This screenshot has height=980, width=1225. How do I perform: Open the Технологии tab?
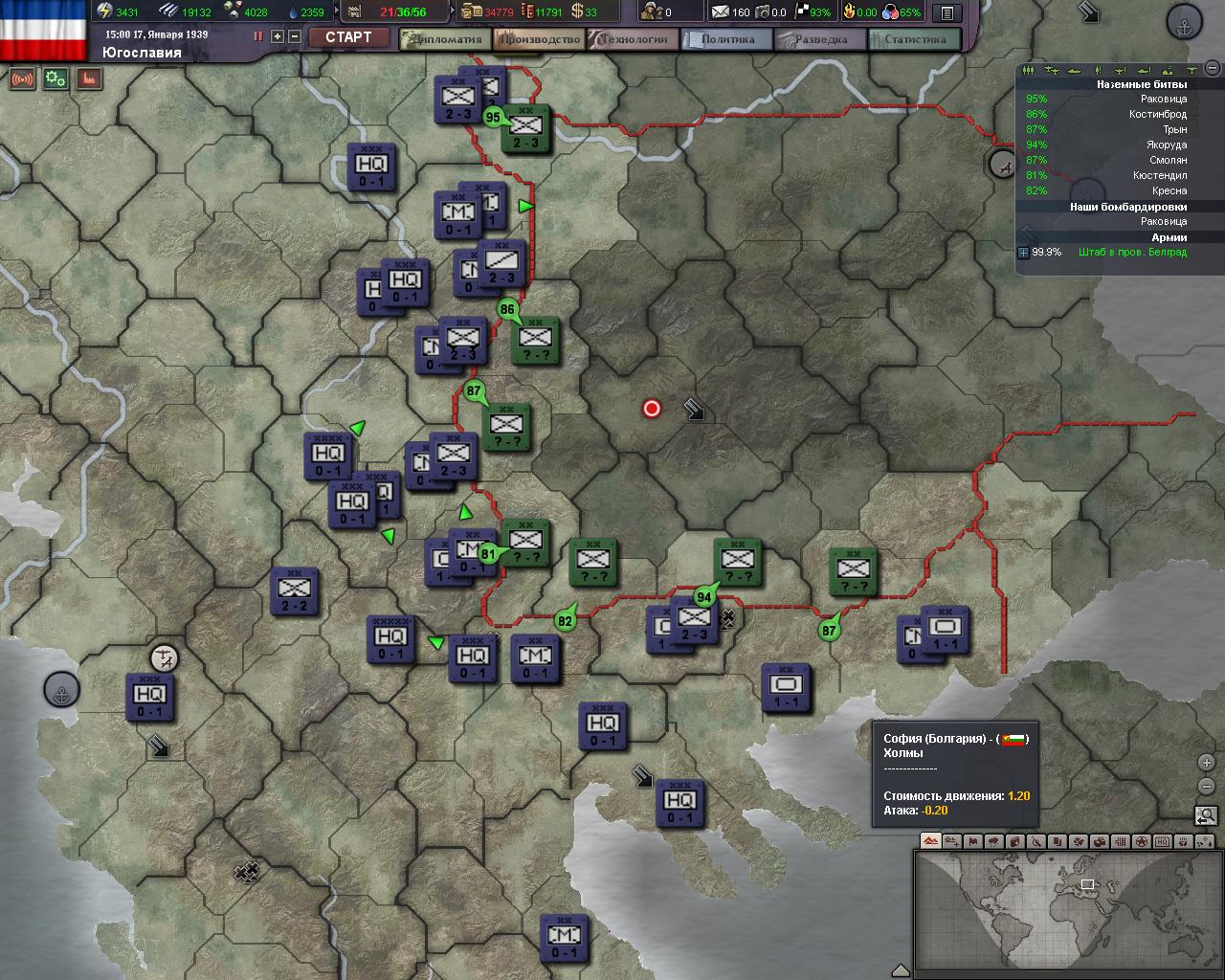click(633, 39)
